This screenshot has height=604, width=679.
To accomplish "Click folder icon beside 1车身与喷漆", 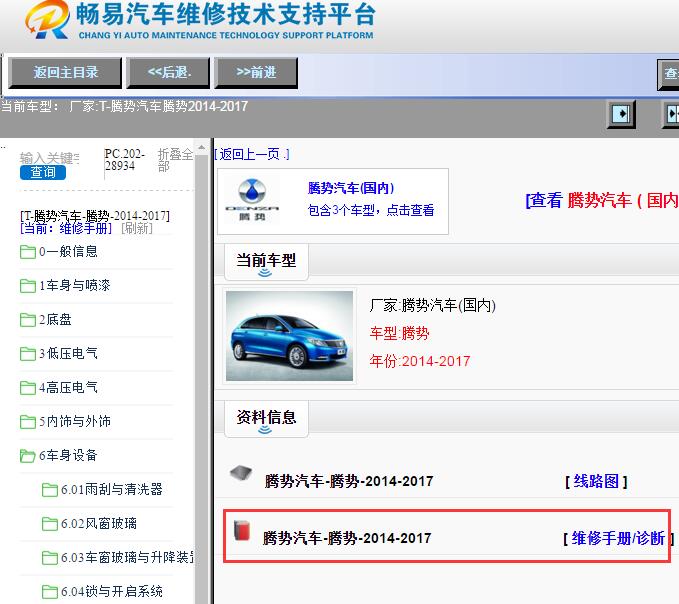I will click(x=28, y=286).
